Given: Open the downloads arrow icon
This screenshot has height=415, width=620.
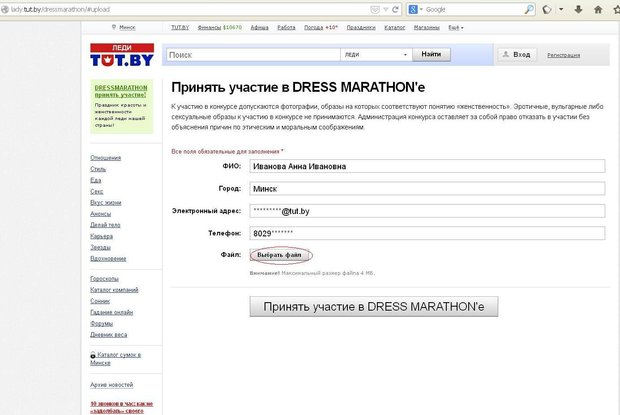Looking at the screenshot, I should (x=578, y=9).
